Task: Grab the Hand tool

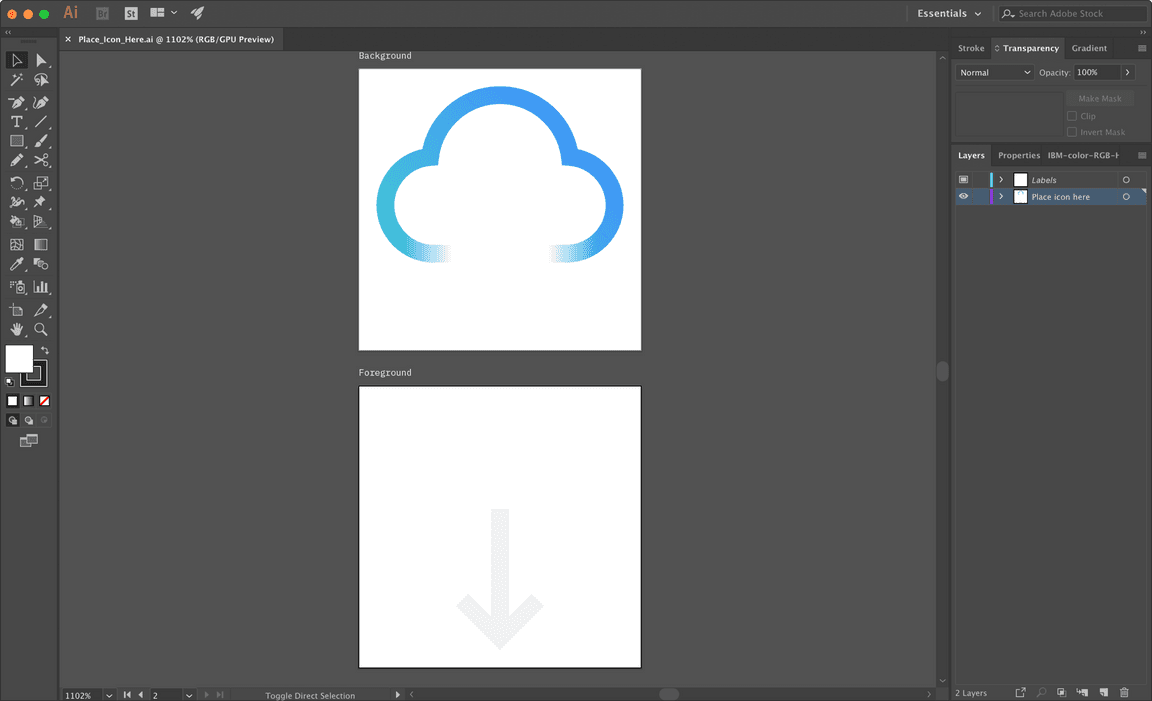Action: (16, 329)
